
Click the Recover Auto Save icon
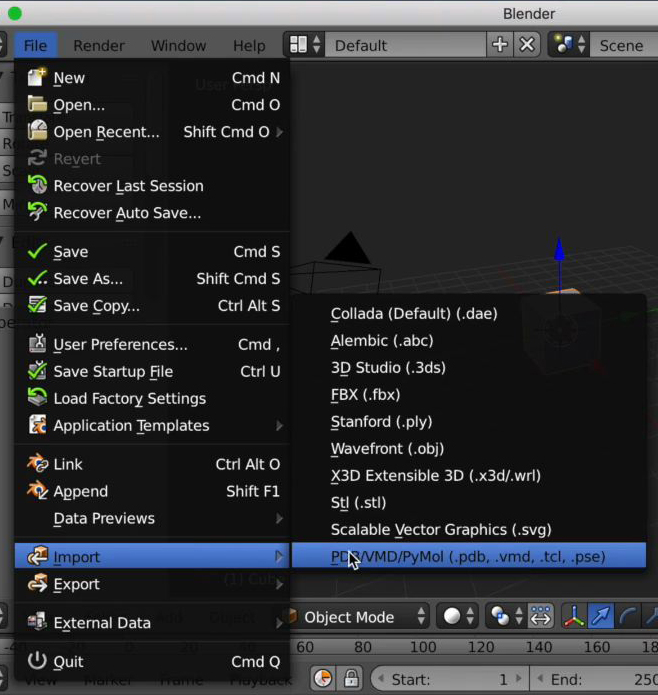tap(37, 212)
